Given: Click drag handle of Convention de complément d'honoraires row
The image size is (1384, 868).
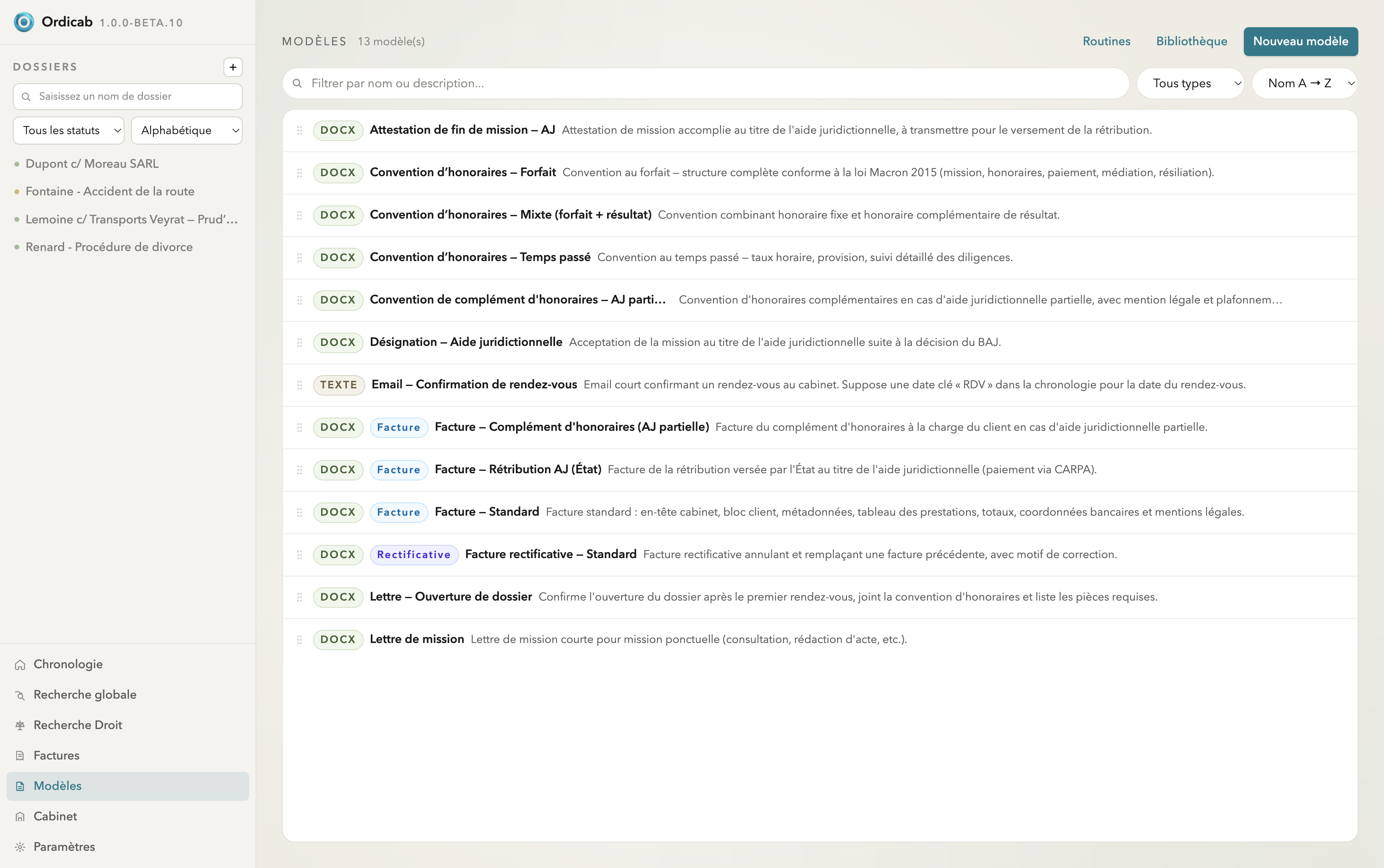Looking at the screenshot, I should [x=299, y=300].
